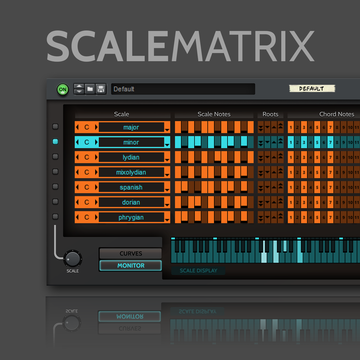
Task: Switch to the CURVES view
Action: (x=131, y=254)
